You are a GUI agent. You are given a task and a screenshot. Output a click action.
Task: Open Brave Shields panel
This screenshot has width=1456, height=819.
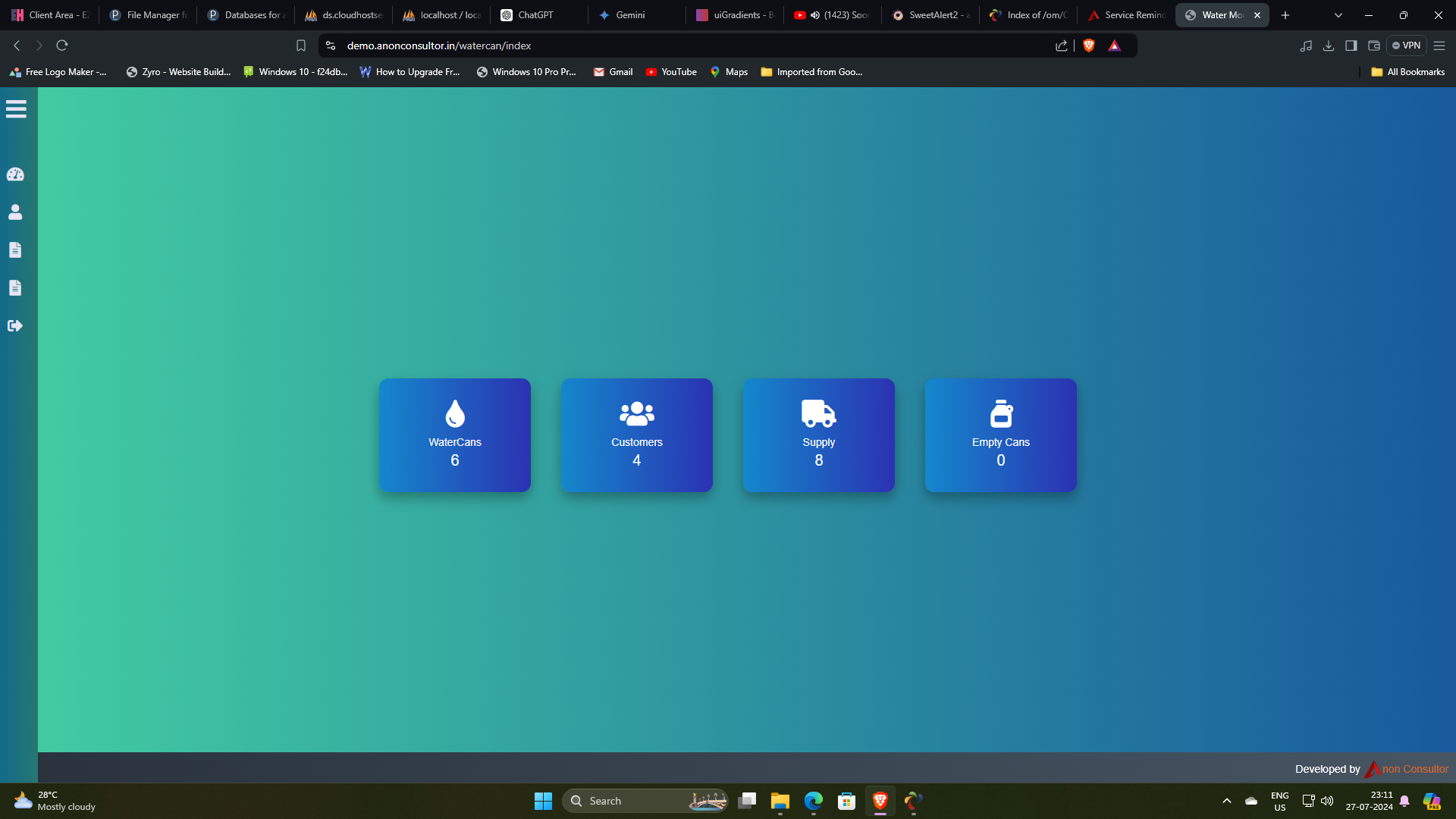pyautogui.click(x=1090, y=45)
